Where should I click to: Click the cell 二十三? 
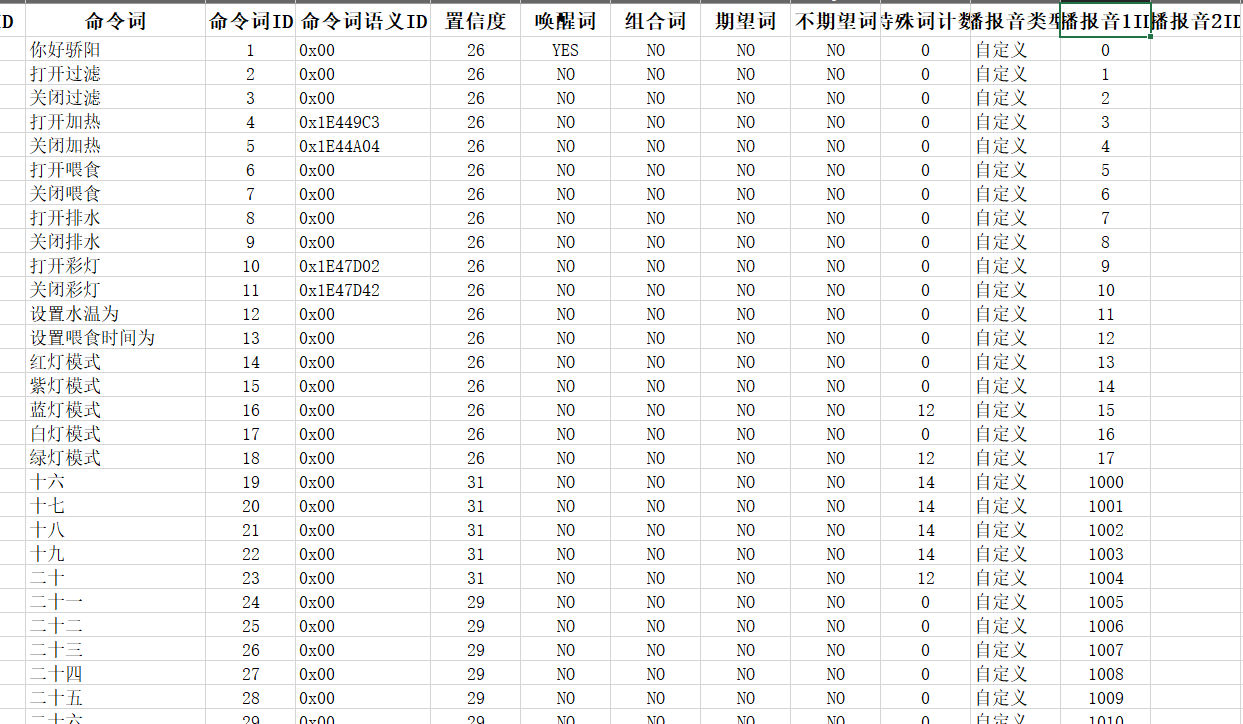116,650
